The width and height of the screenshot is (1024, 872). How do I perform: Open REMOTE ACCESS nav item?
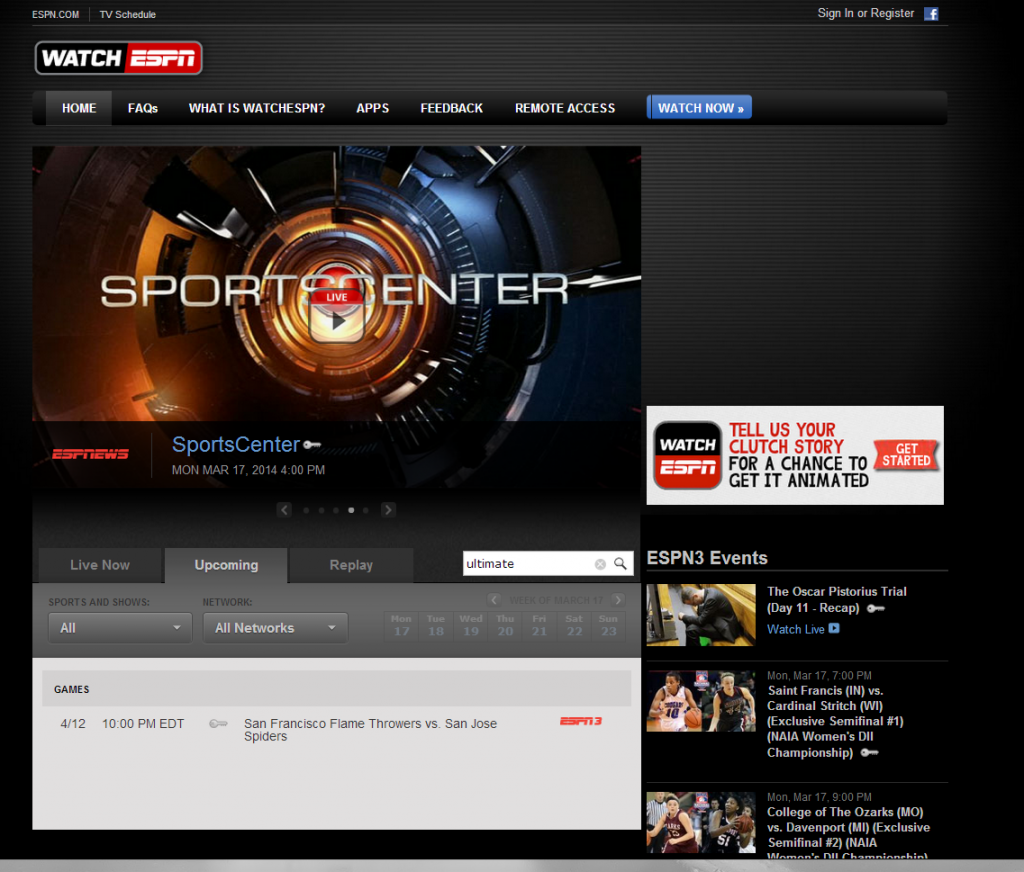click(565, 108)
